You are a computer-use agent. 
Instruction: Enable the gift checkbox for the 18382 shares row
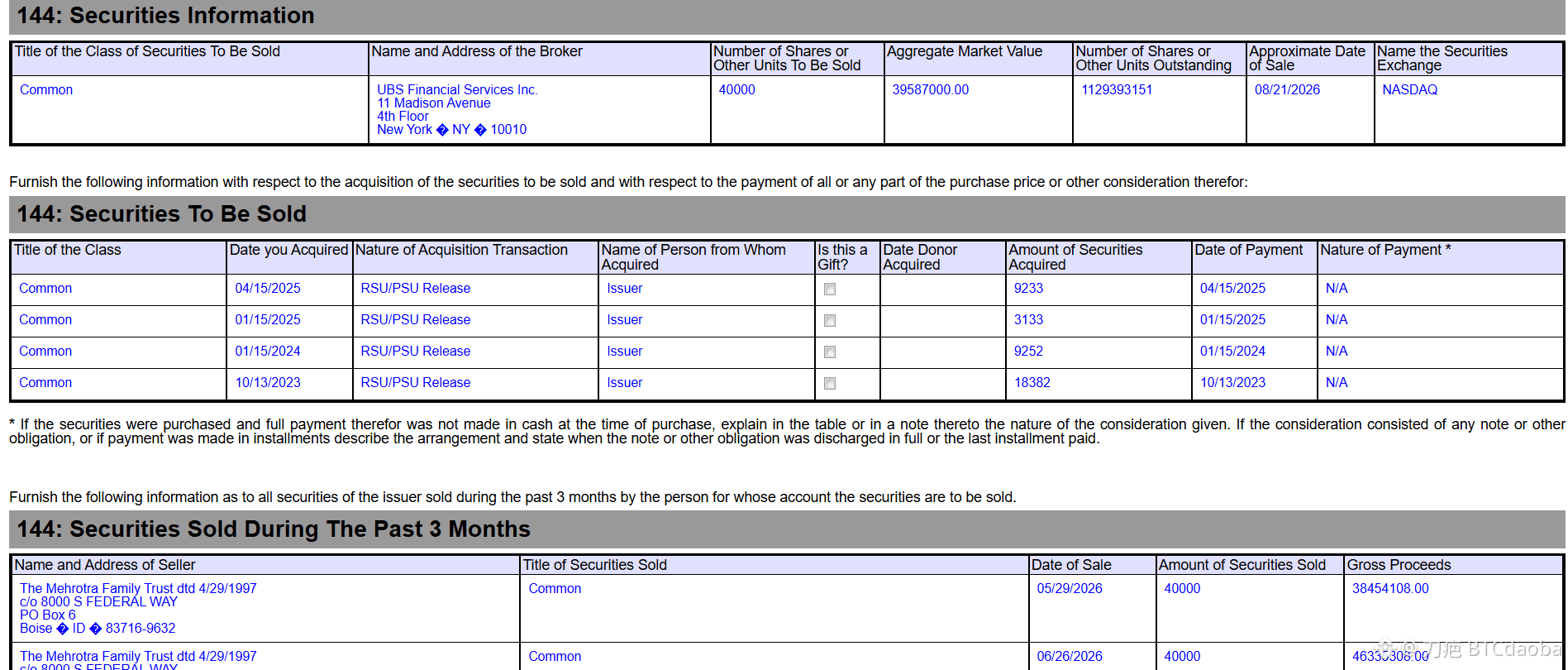tap(830, 383)
